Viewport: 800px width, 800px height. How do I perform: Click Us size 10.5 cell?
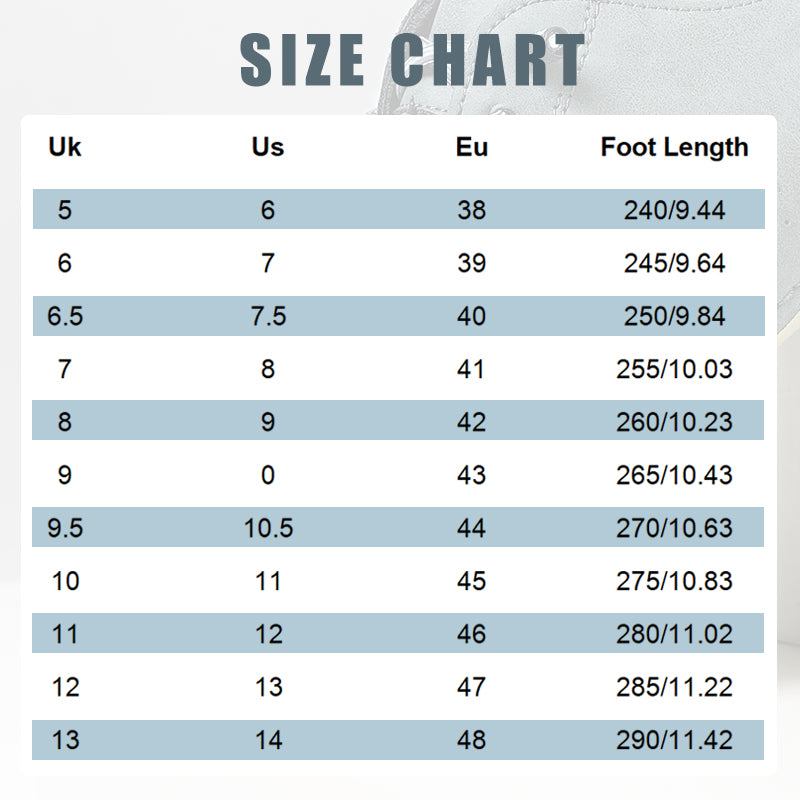268,528
